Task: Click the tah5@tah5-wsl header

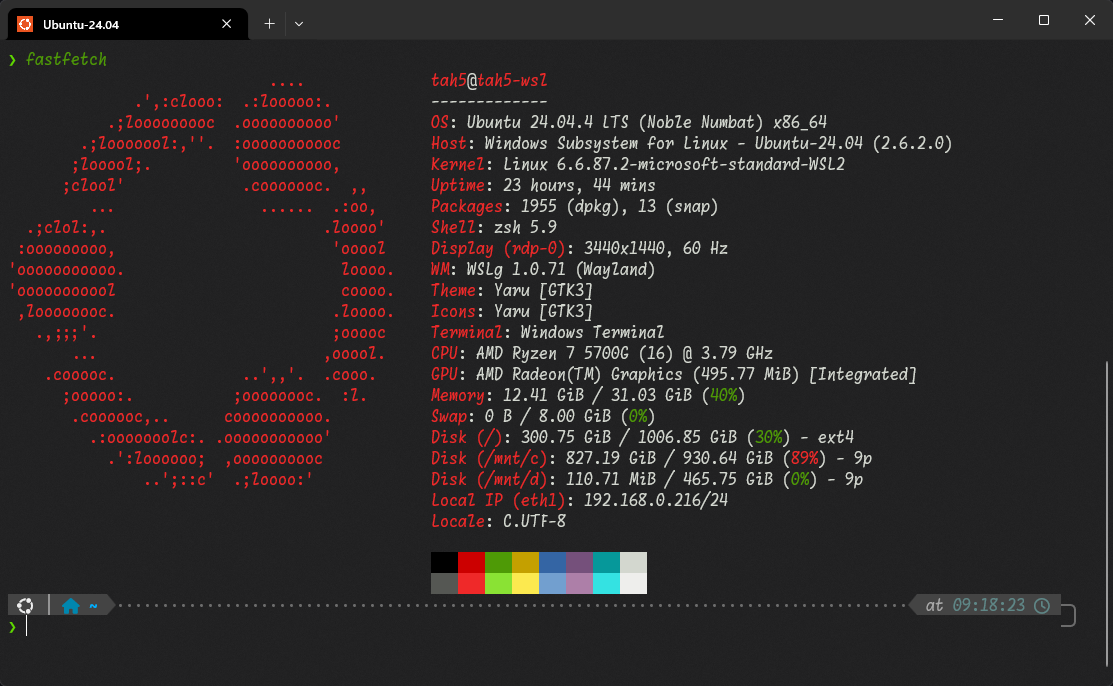Action: point(489,80)
